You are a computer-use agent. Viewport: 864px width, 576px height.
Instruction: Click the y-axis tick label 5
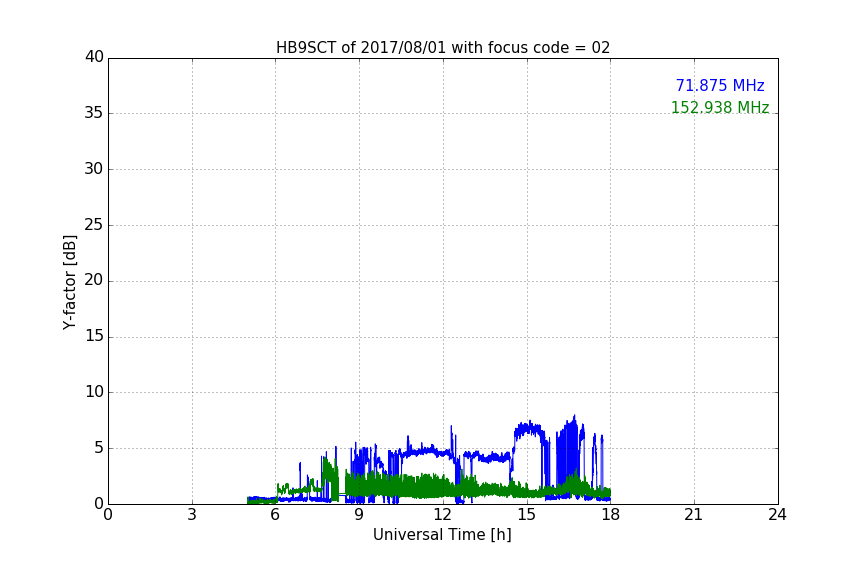click(99, 448)
